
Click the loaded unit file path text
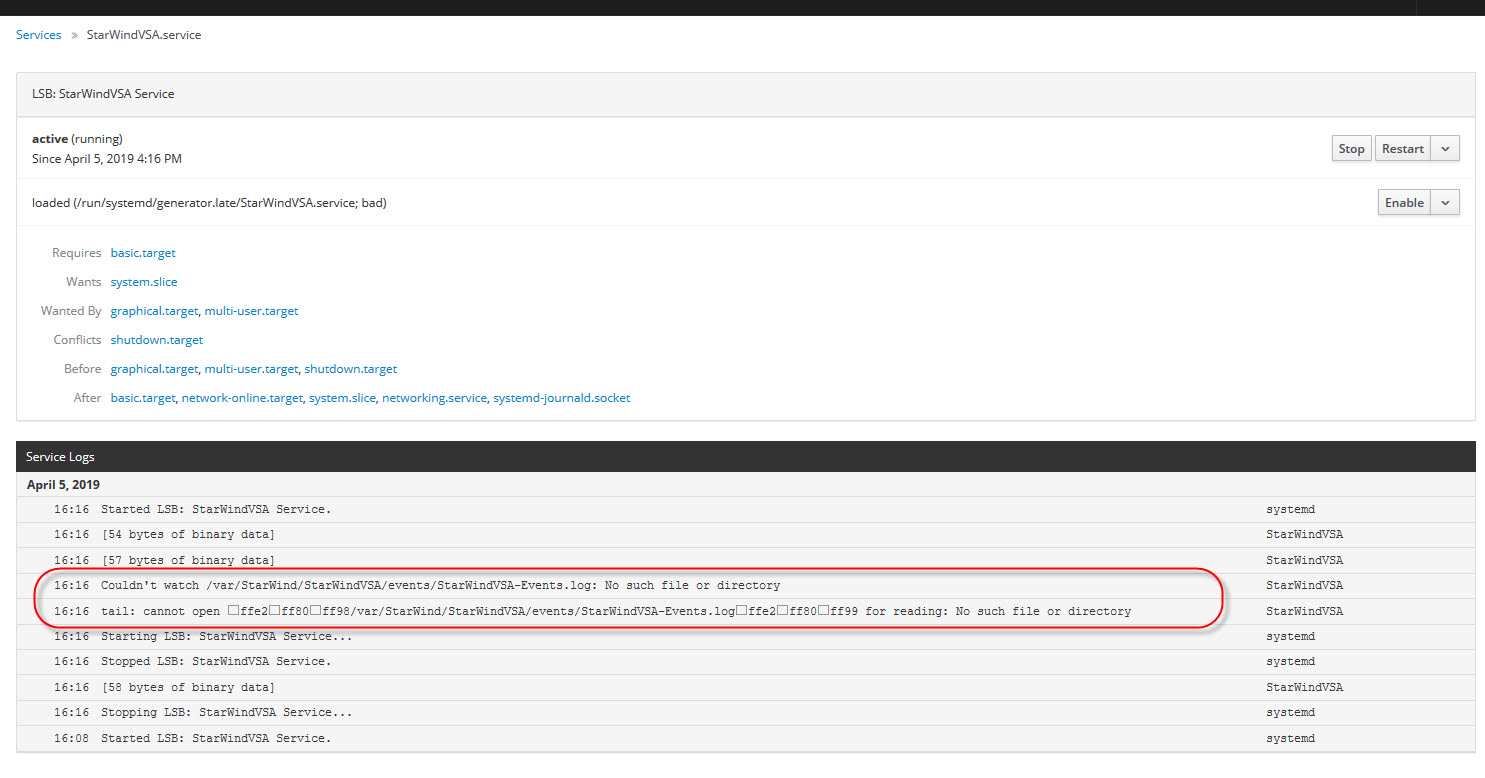coord(209,203)
